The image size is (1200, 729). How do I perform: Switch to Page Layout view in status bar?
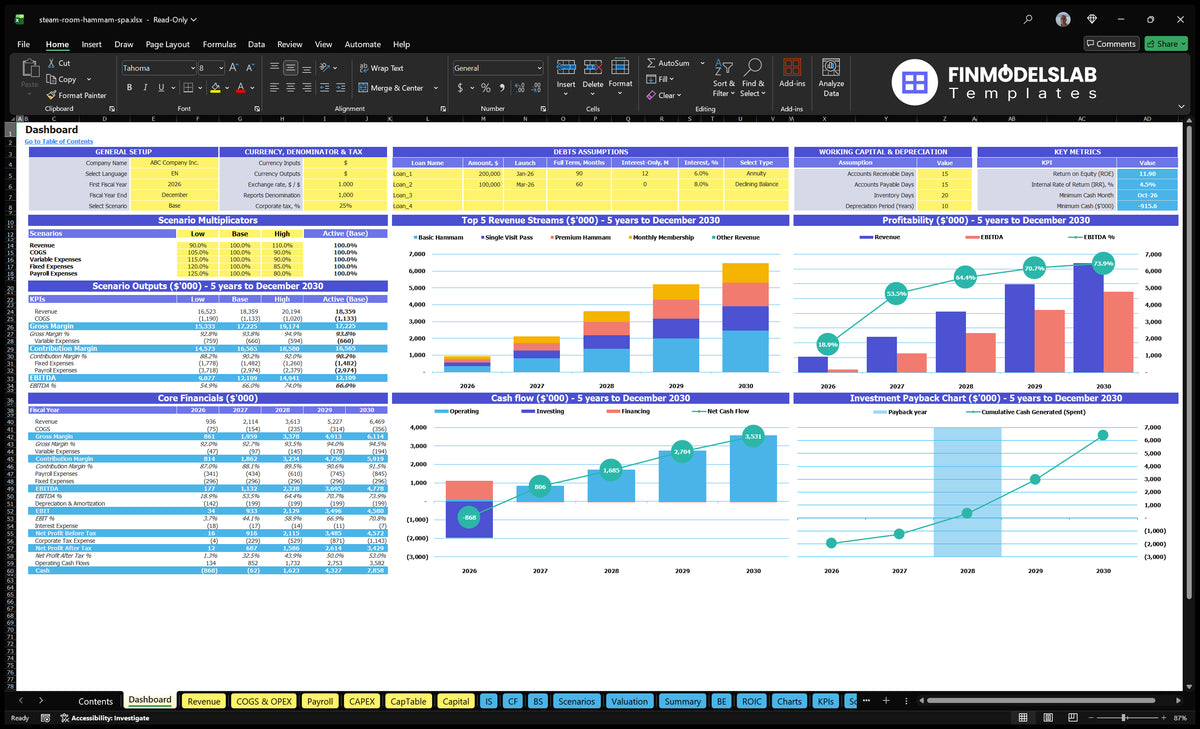click(1050, 717)
